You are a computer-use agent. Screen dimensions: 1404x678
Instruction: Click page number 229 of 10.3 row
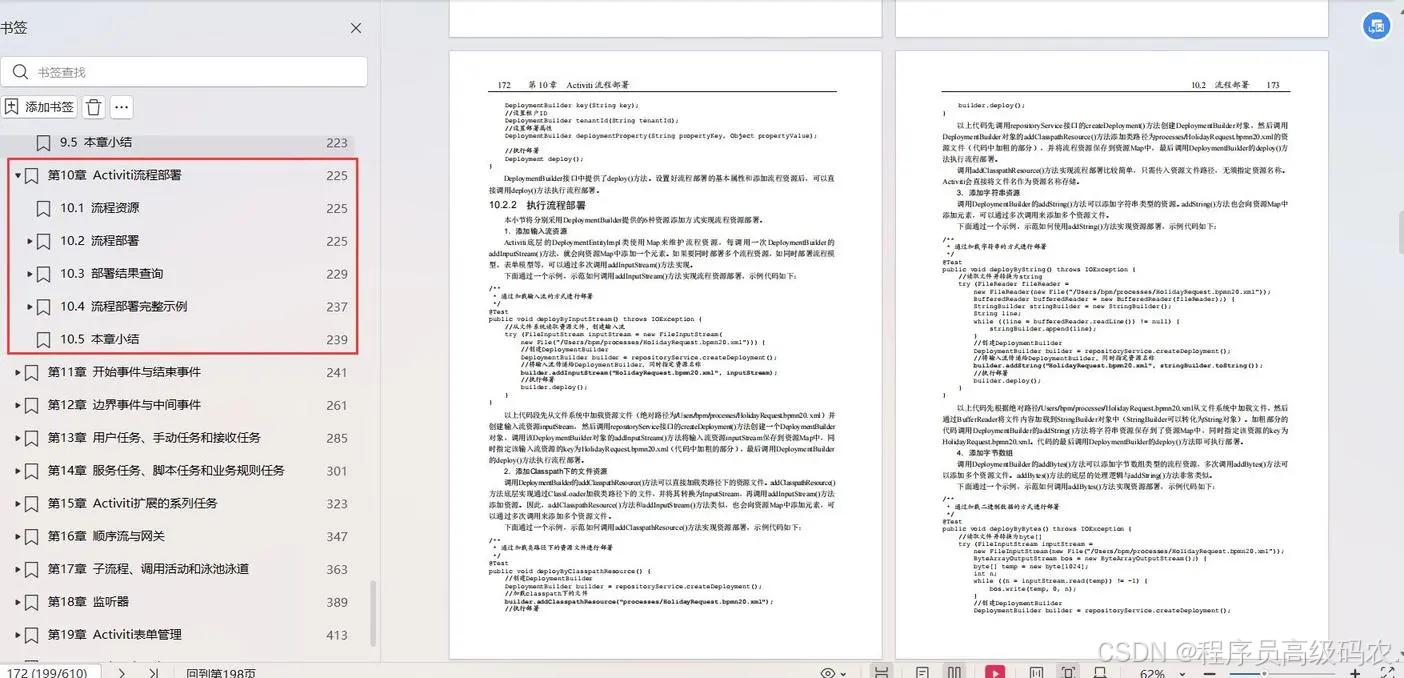(x=337, y=274)
